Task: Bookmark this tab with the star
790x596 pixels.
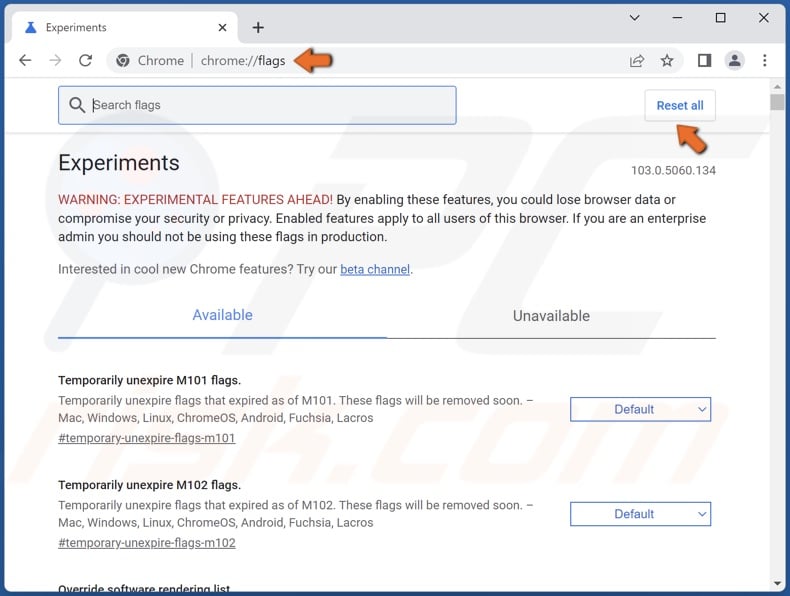Action: pos(667,60)
